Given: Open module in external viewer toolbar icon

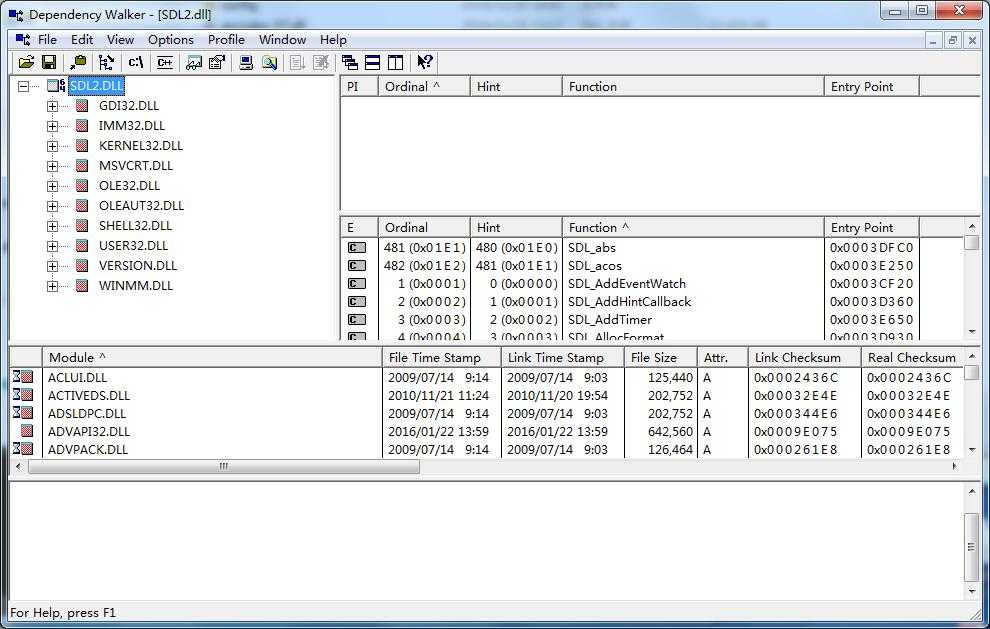Looking at the screenshot, I should pyautogui.click(x=194, y=62).
